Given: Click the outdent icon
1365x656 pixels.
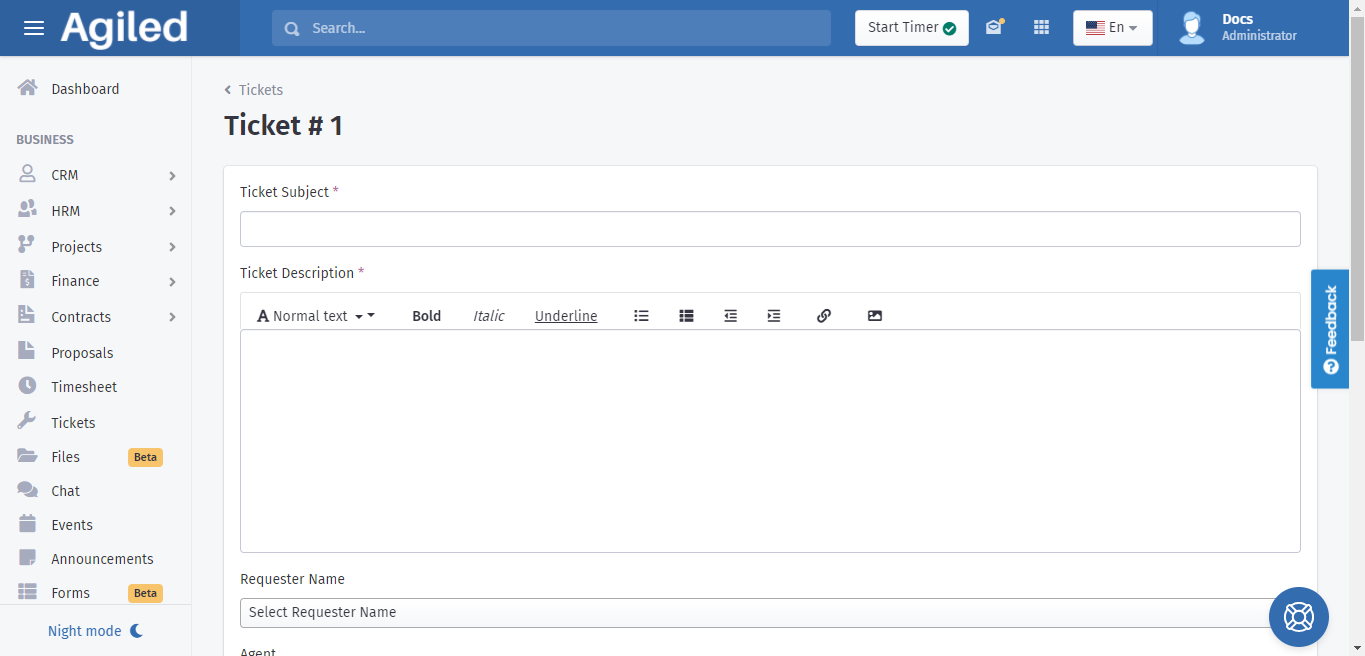Looking at the screenshot, I should coord(730,316).
